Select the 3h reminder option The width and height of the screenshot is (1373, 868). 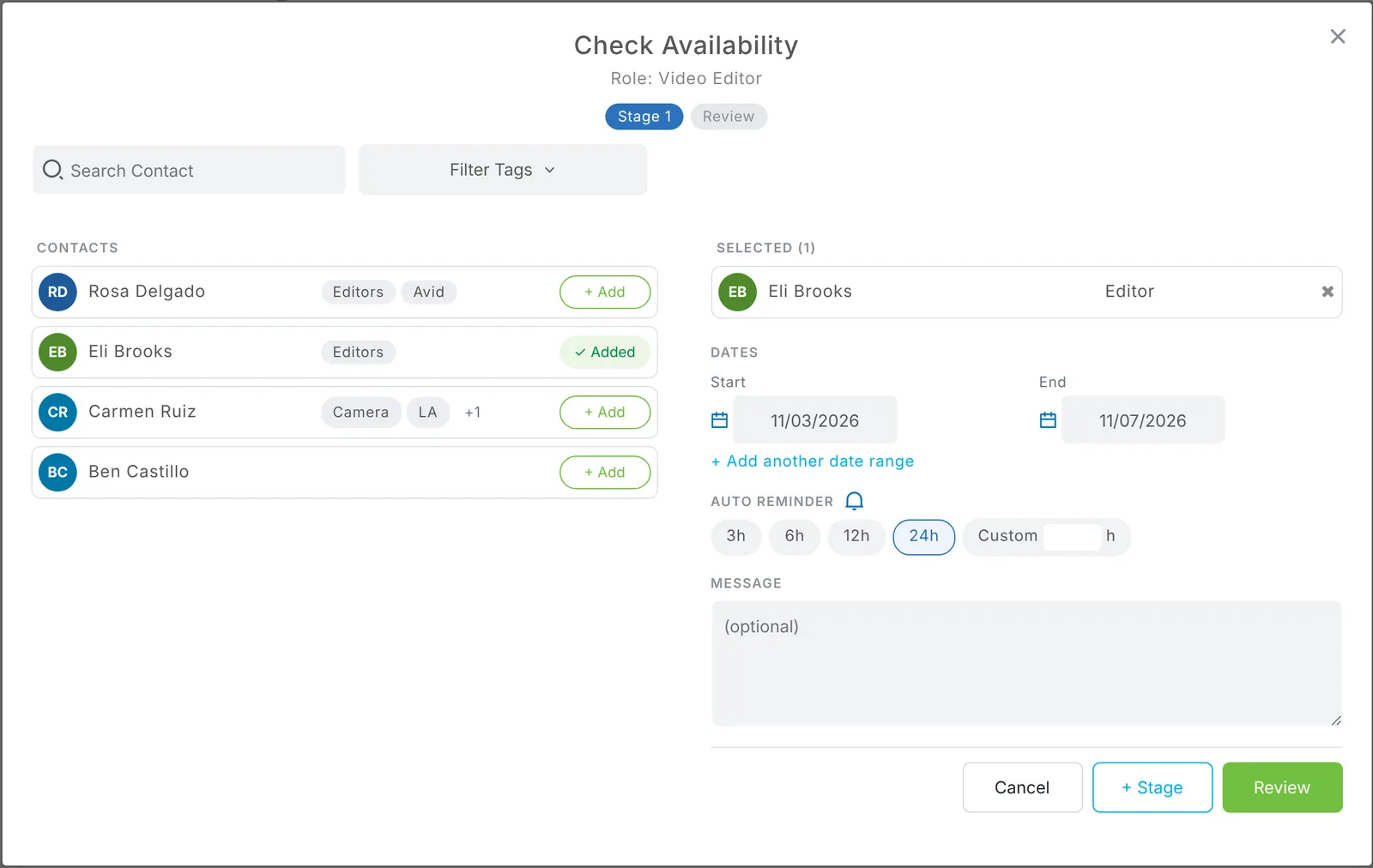(x=736, y=536)
